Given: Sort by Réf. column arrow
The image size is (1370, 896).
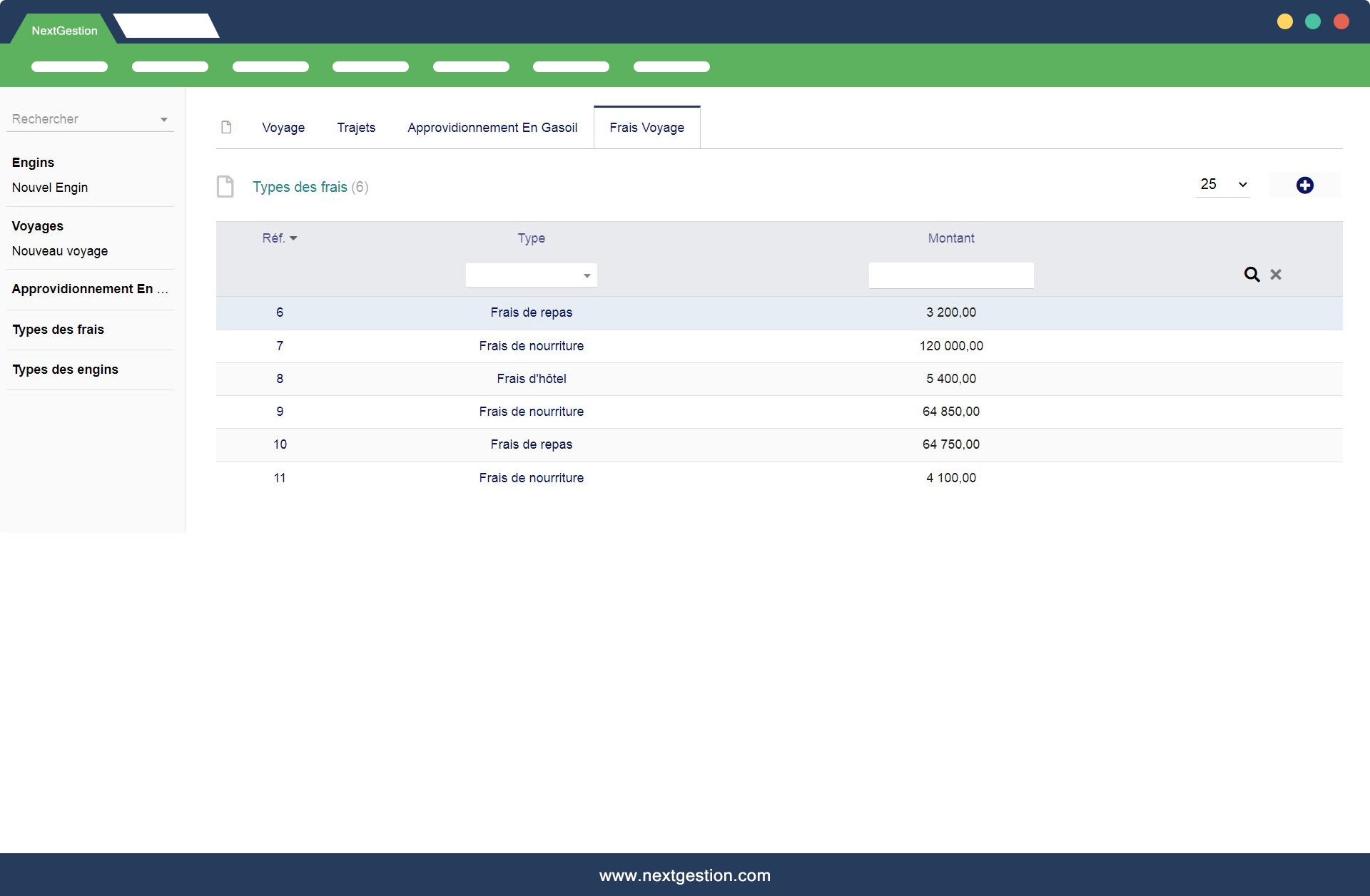Looking at the screenshot, I should (293, 238).
